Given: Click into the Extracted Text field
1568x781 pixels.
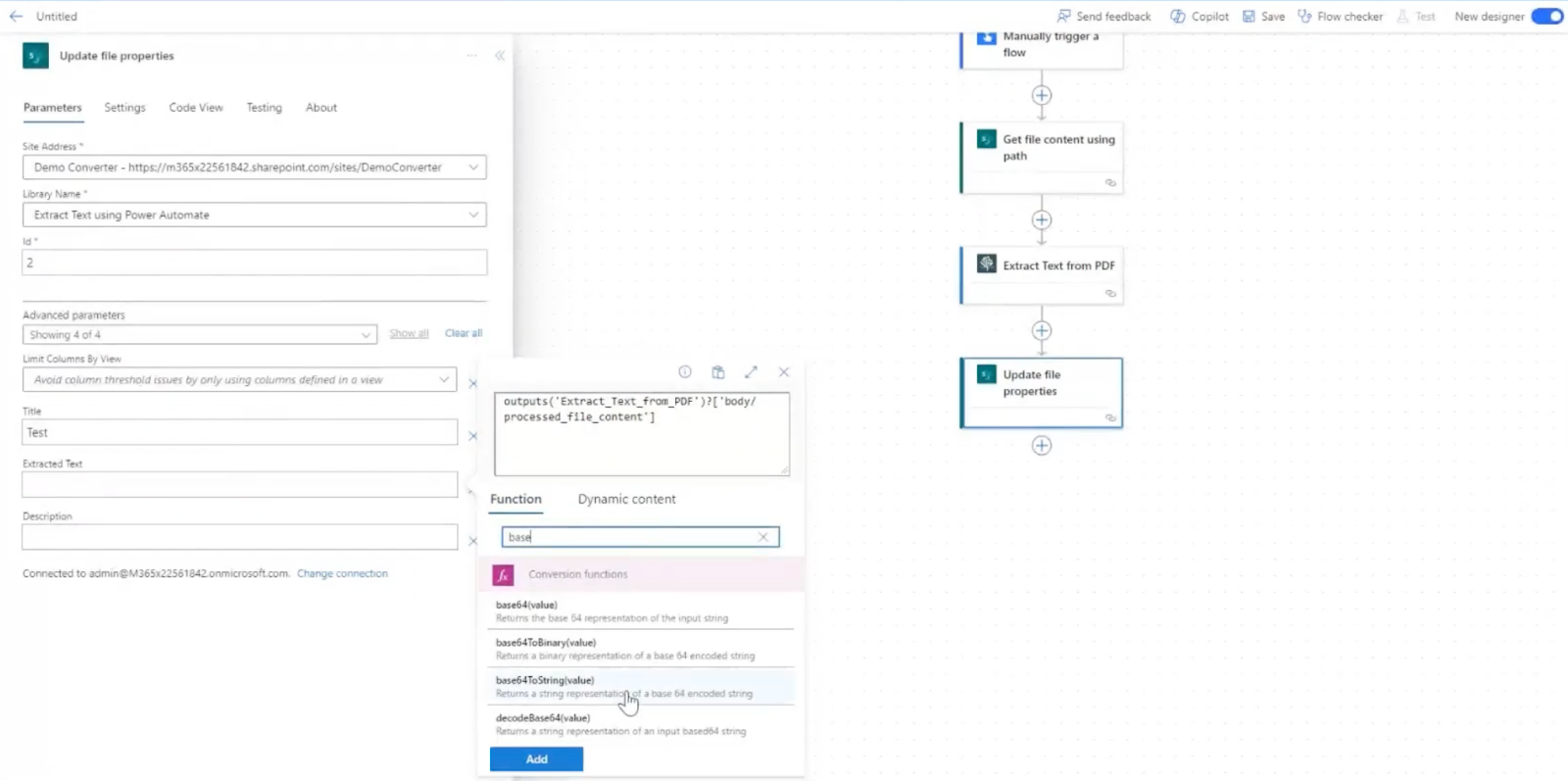Looking at the screenshot, I should pyautogui.click(x=240, y=485).
